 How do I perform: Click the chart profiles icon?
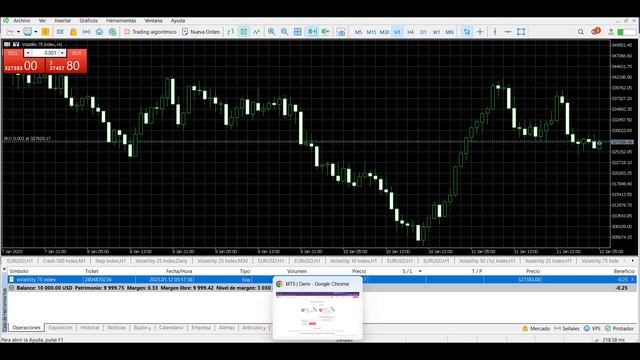pyautogui.click(x=27, y=31)
